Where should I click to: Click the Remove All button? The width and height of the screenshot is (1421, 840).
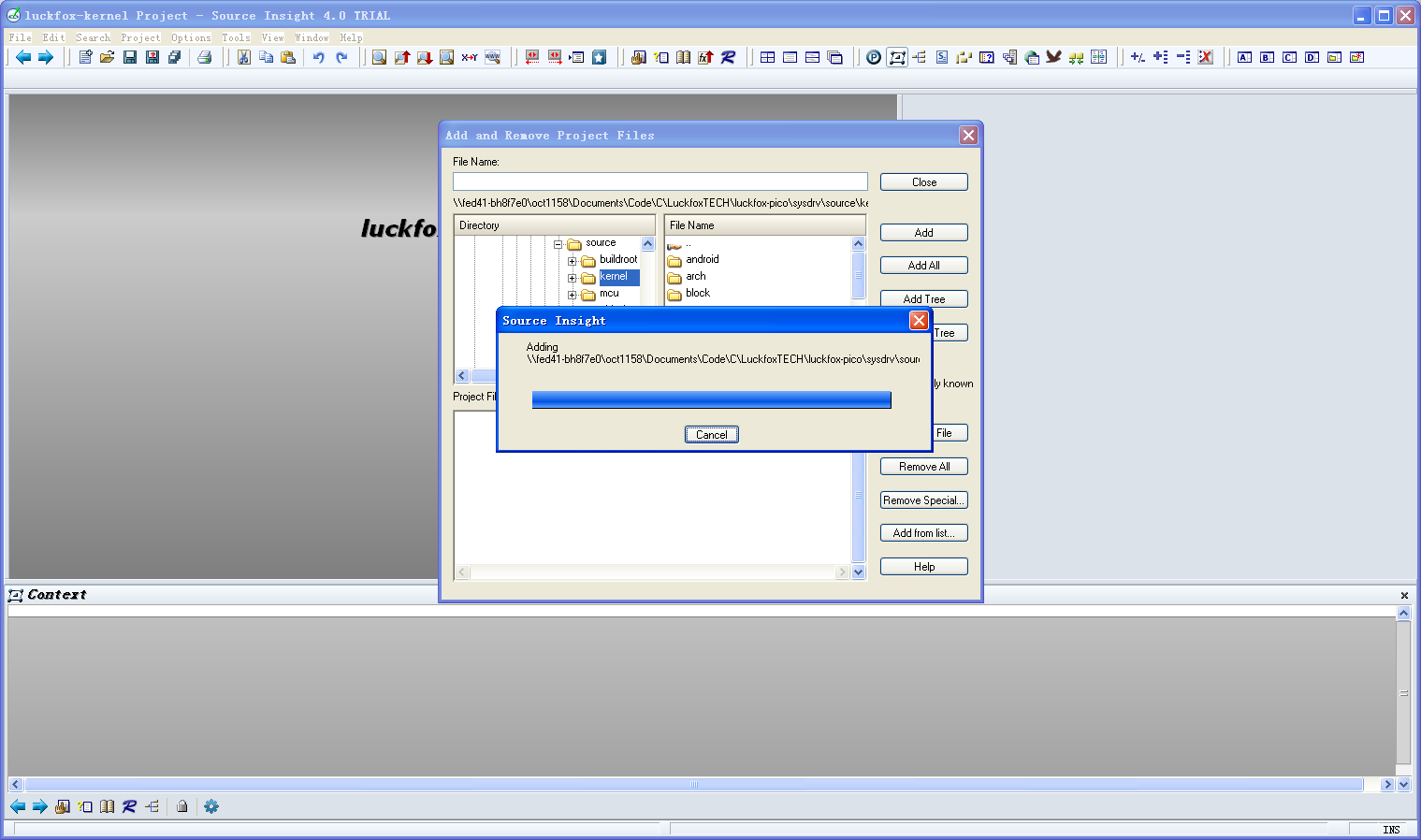(924, 467)
